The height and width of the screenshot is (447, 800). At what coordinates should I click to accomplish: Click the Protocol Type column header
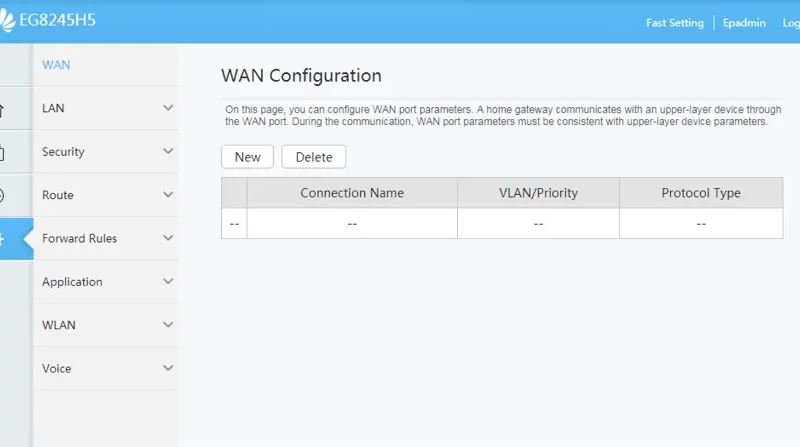pyautogui.click(x=701, y=193)
